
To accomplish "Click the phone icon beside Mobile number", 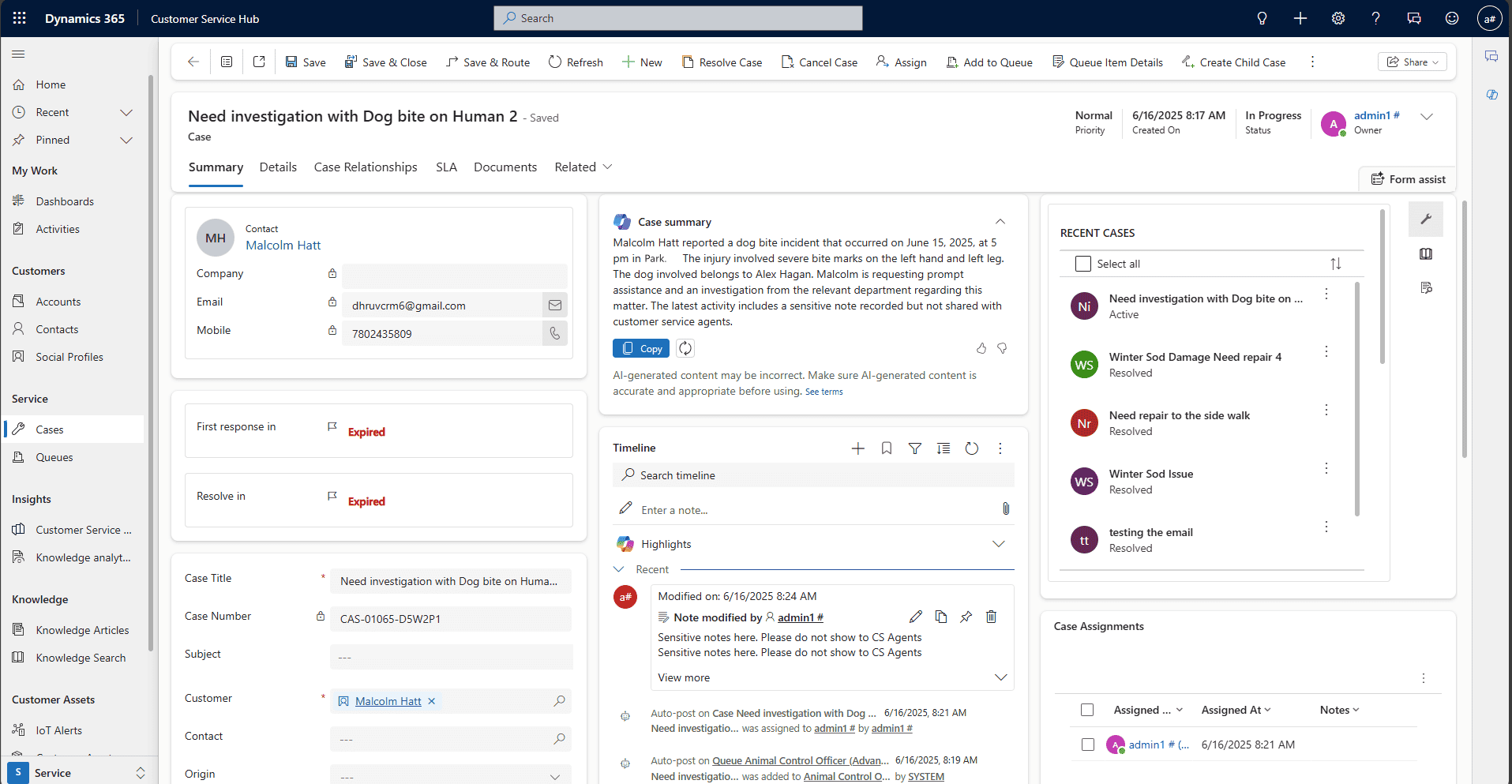I will (554, 333).
